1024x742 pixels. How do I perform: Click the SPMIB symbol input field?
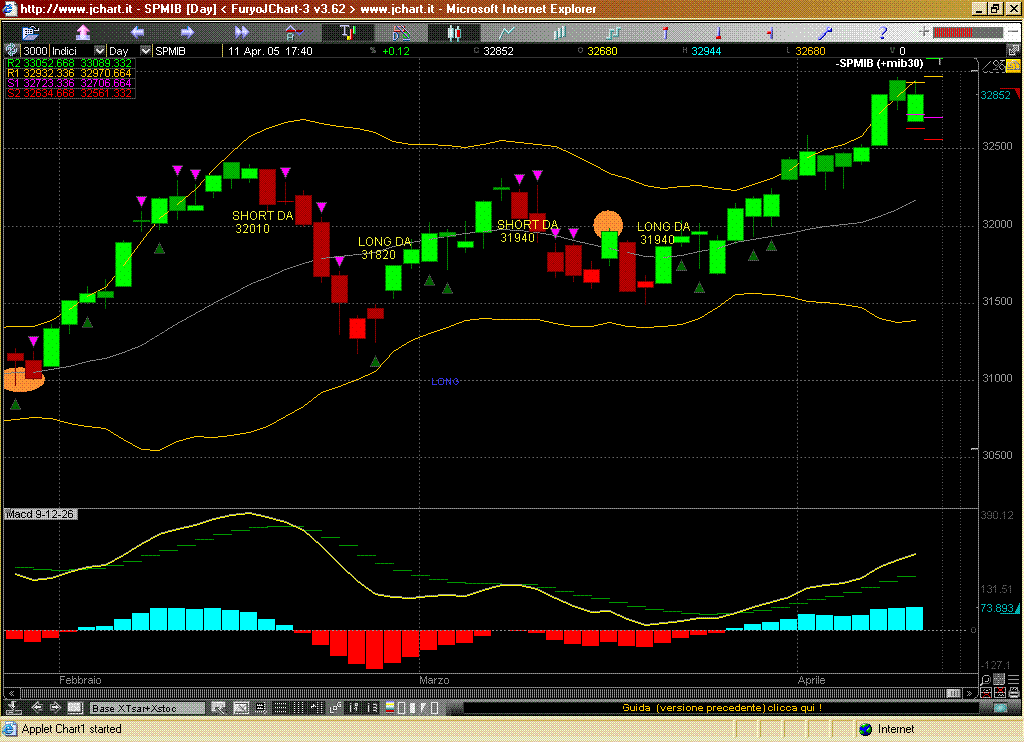click(186, 51)
